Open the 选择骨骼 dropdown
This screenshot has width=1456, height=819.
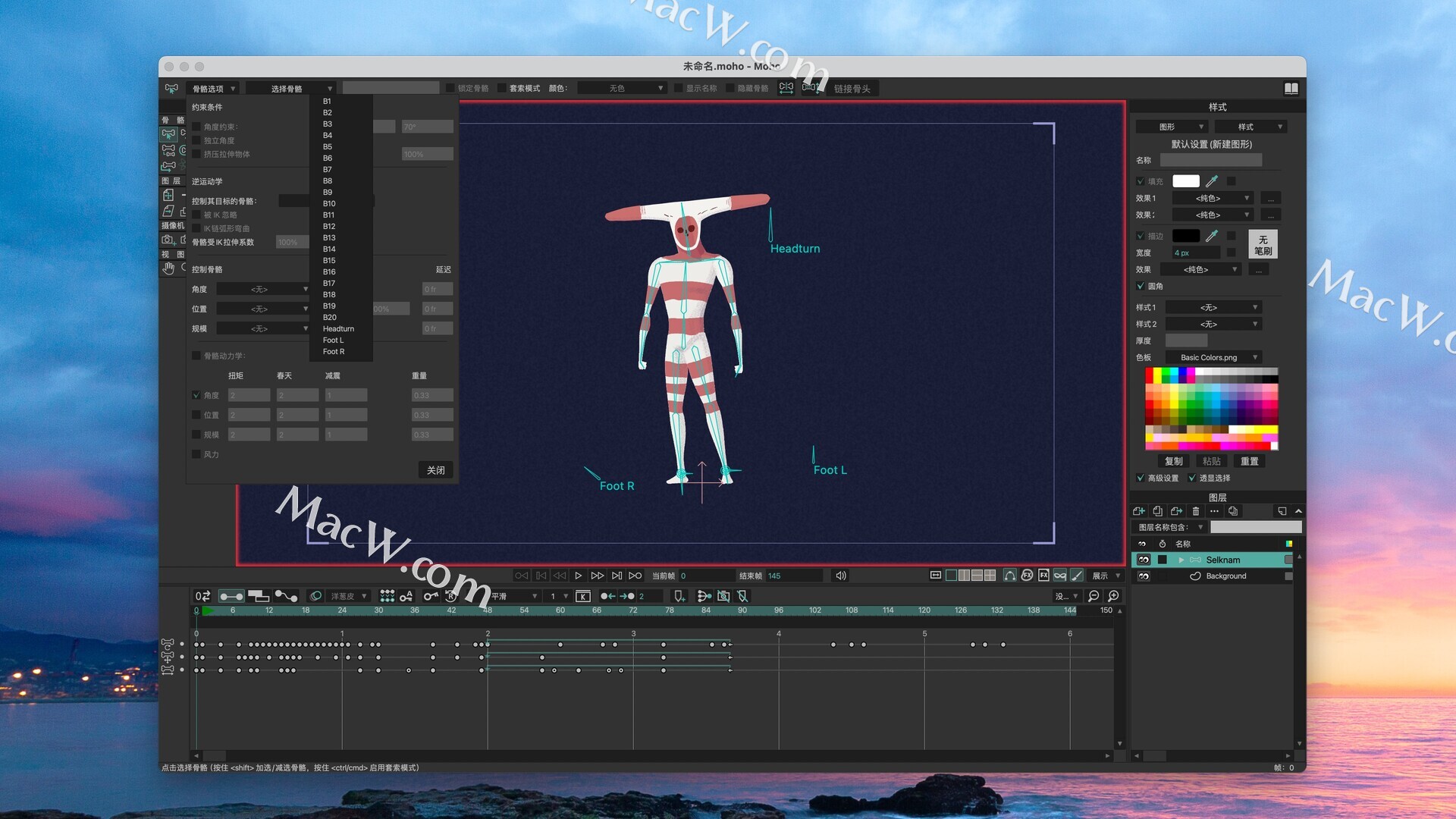point(290,89)
